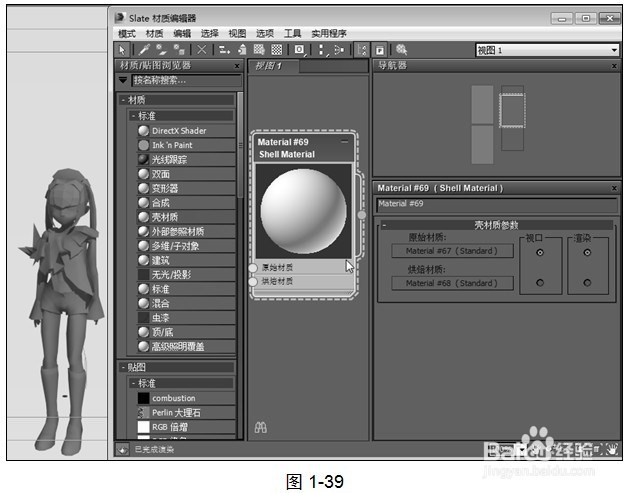Click Show Shaded Material in Viewport icon
Image resolution: width=630 pixels, height=493 pixels.
[259, 50]
